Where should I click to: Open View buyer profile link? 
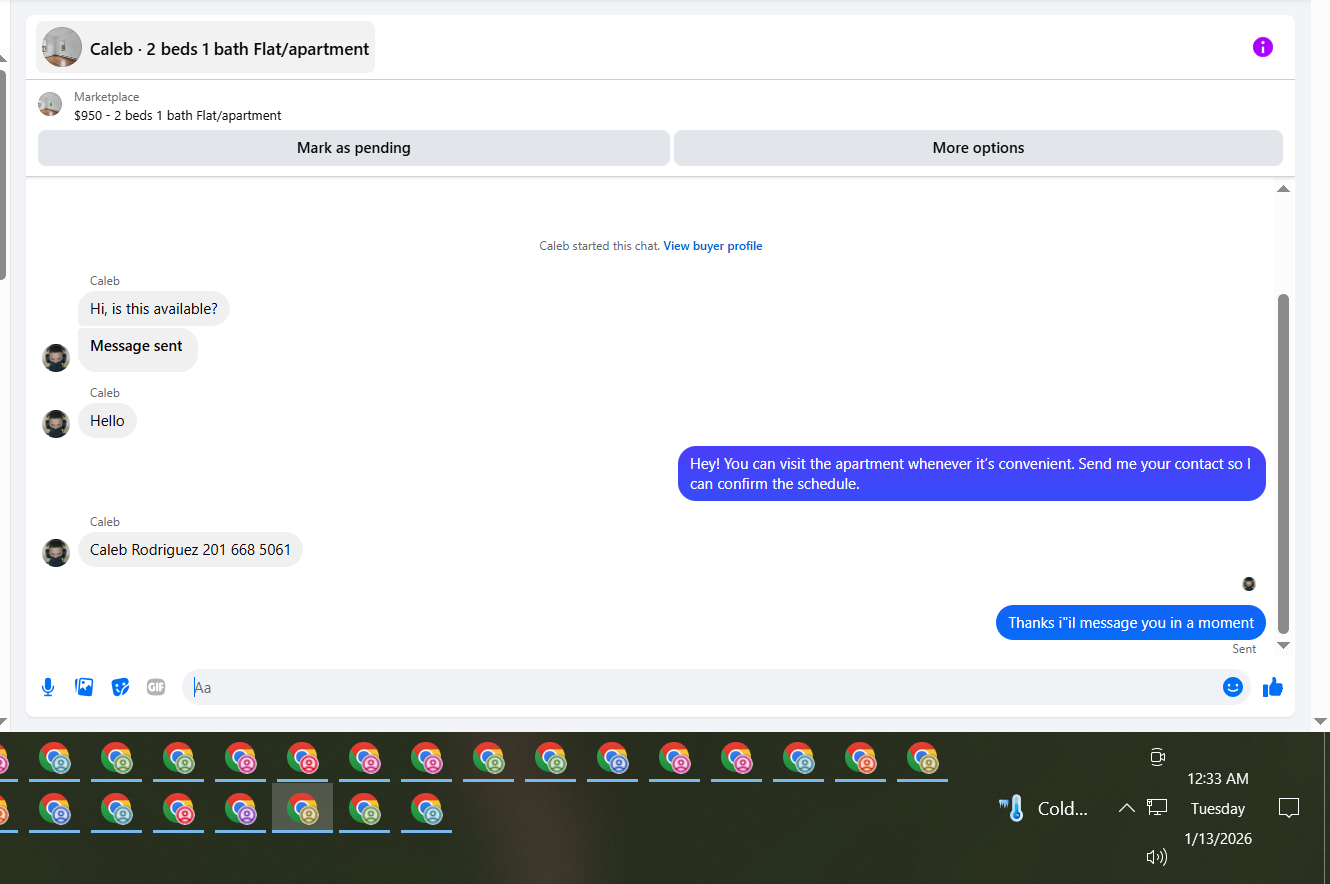click(713, 246)
